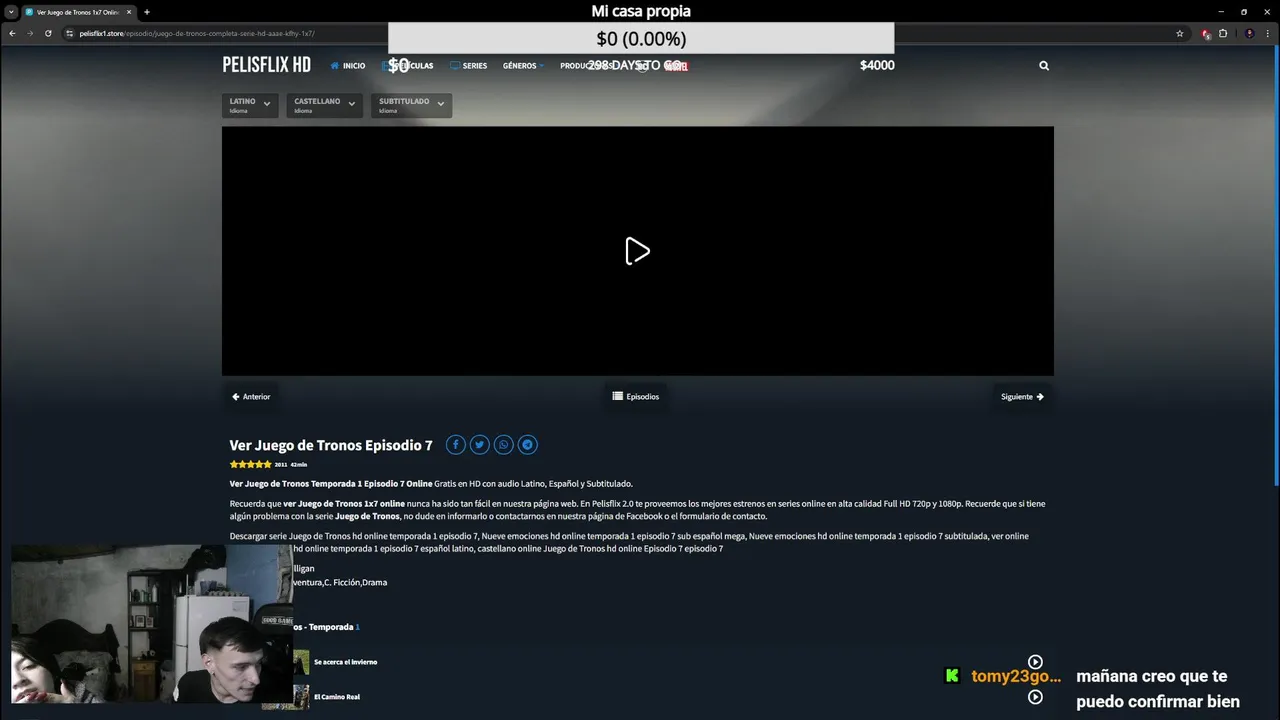The image size is (1280, 720).
Task: Click the Pelisflix HD logo
Action: tap(266, 65)
